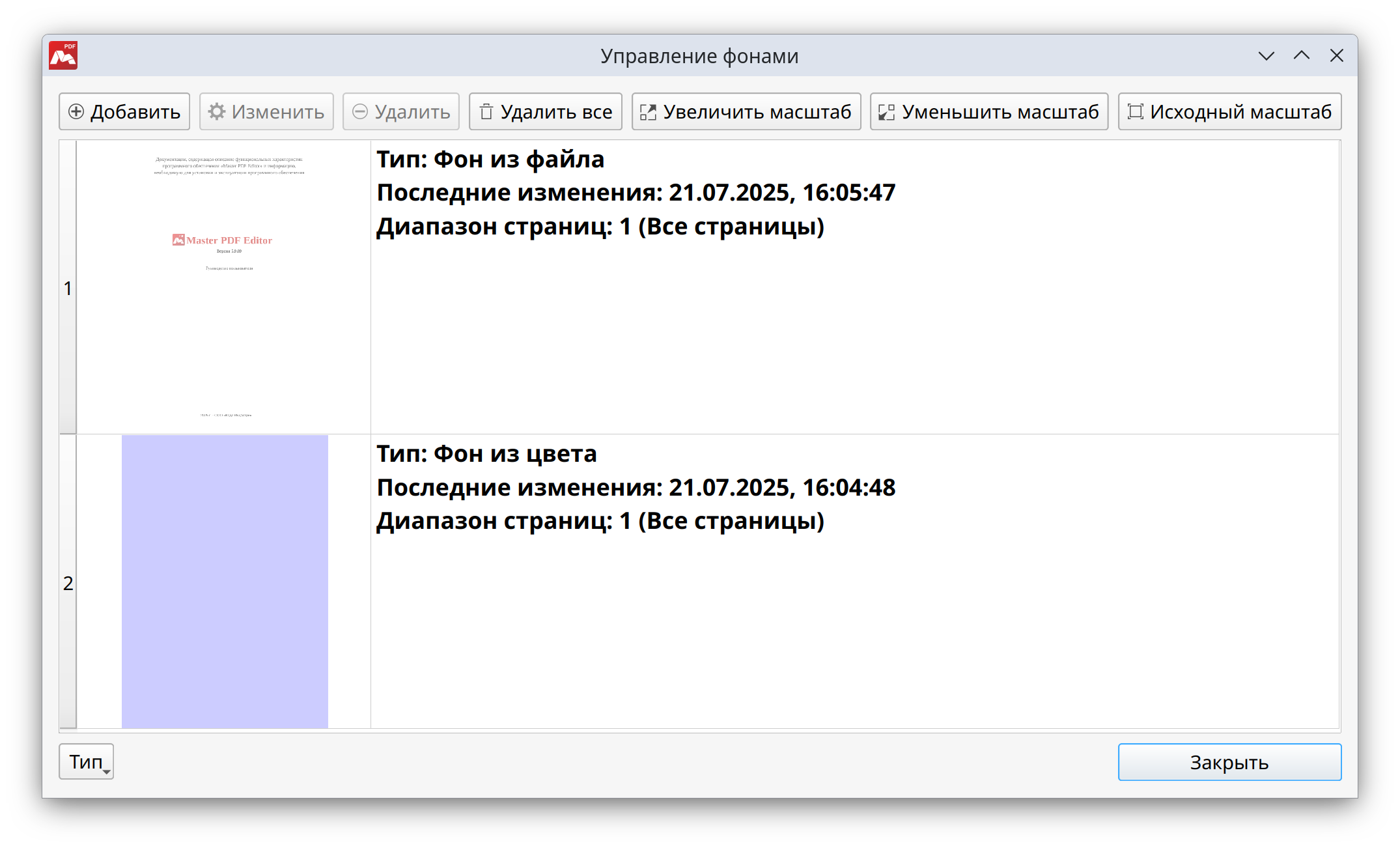Click the gear icon on Изменить

(x=217, y=112)
